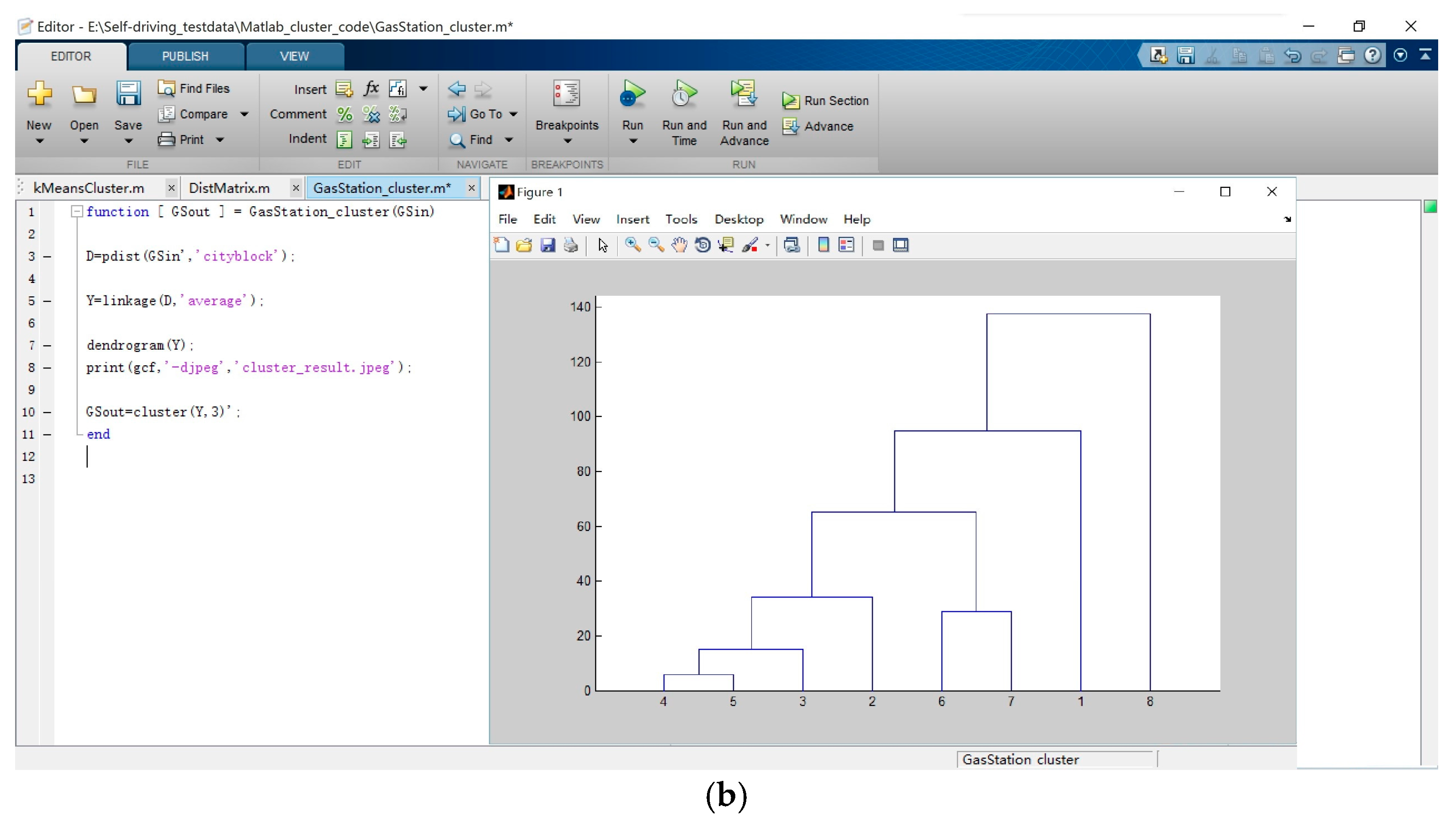Viewport: 1456px width, 828px height.
Task: Switch to the PUBLISH ribbon tab
Action: (x=185, y=56)
